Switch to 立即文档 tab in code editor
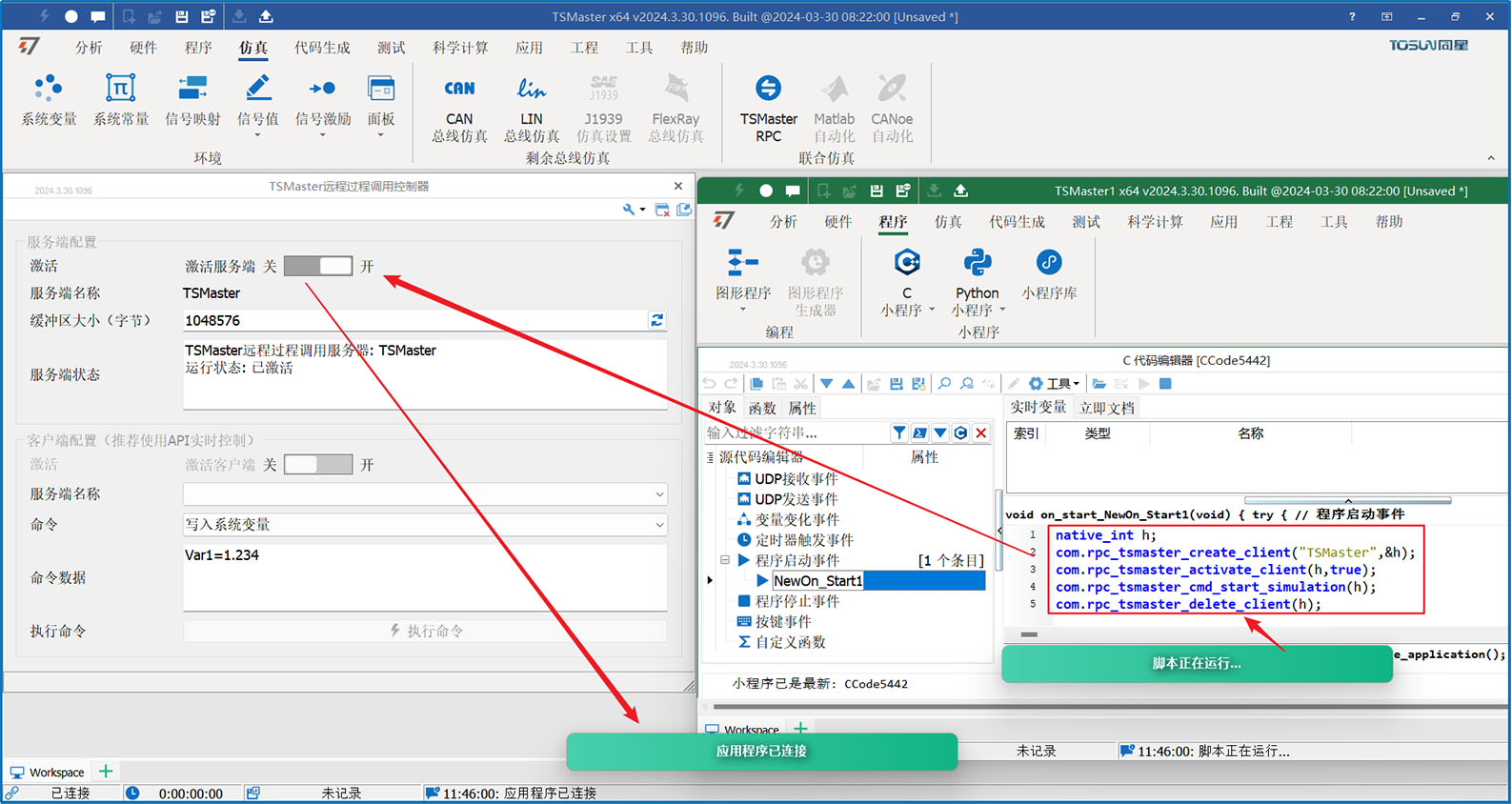This screenshot has width=1512, height=804. coord(1106,408)
